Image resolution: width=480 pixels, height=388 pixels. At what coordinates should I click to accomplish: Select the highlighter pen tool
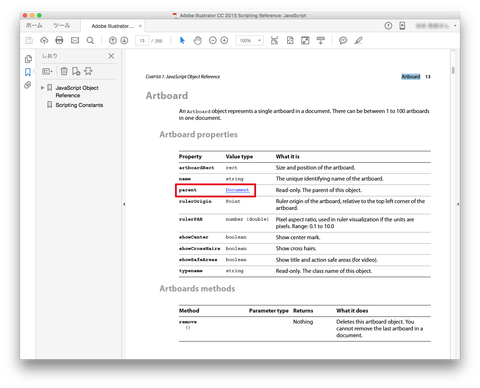coord(359,40)
